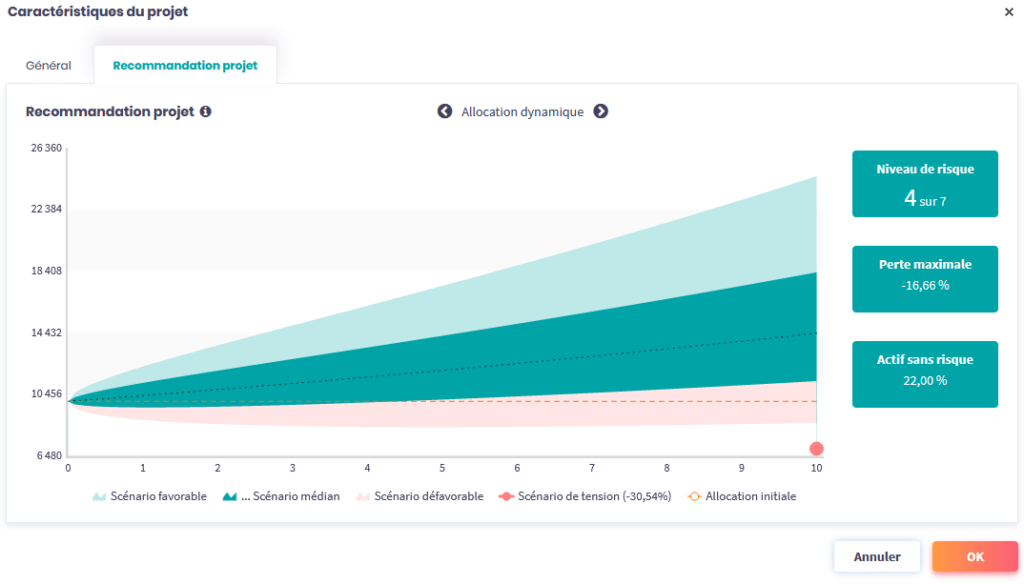Open the Niveau de risque card
The width and height of the screenshot is (1024, 584).
pos(924,184)
